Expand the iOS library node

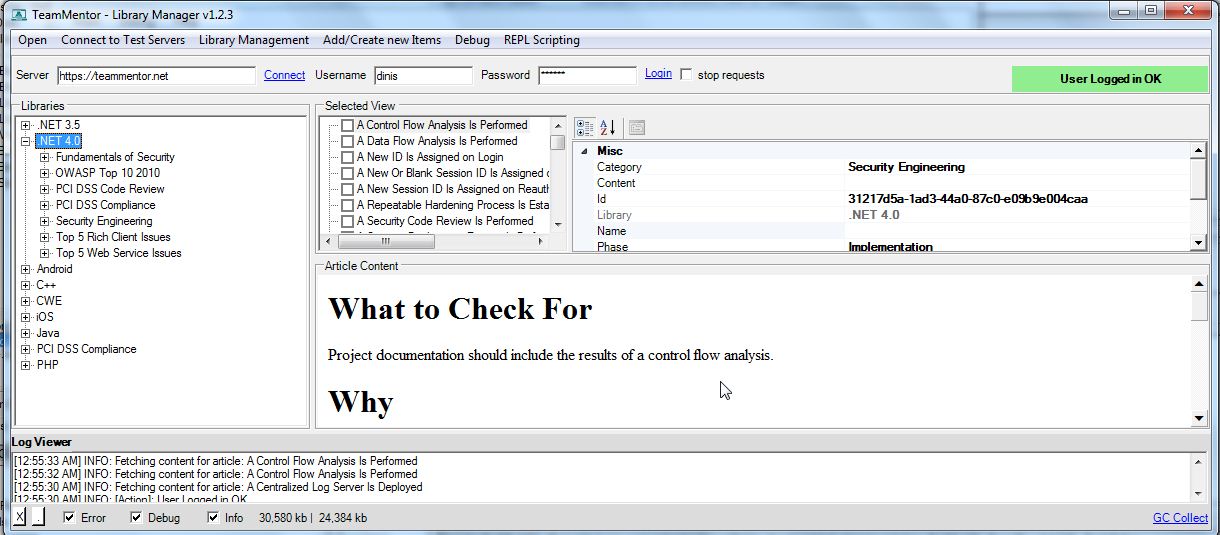click(26, 317)
